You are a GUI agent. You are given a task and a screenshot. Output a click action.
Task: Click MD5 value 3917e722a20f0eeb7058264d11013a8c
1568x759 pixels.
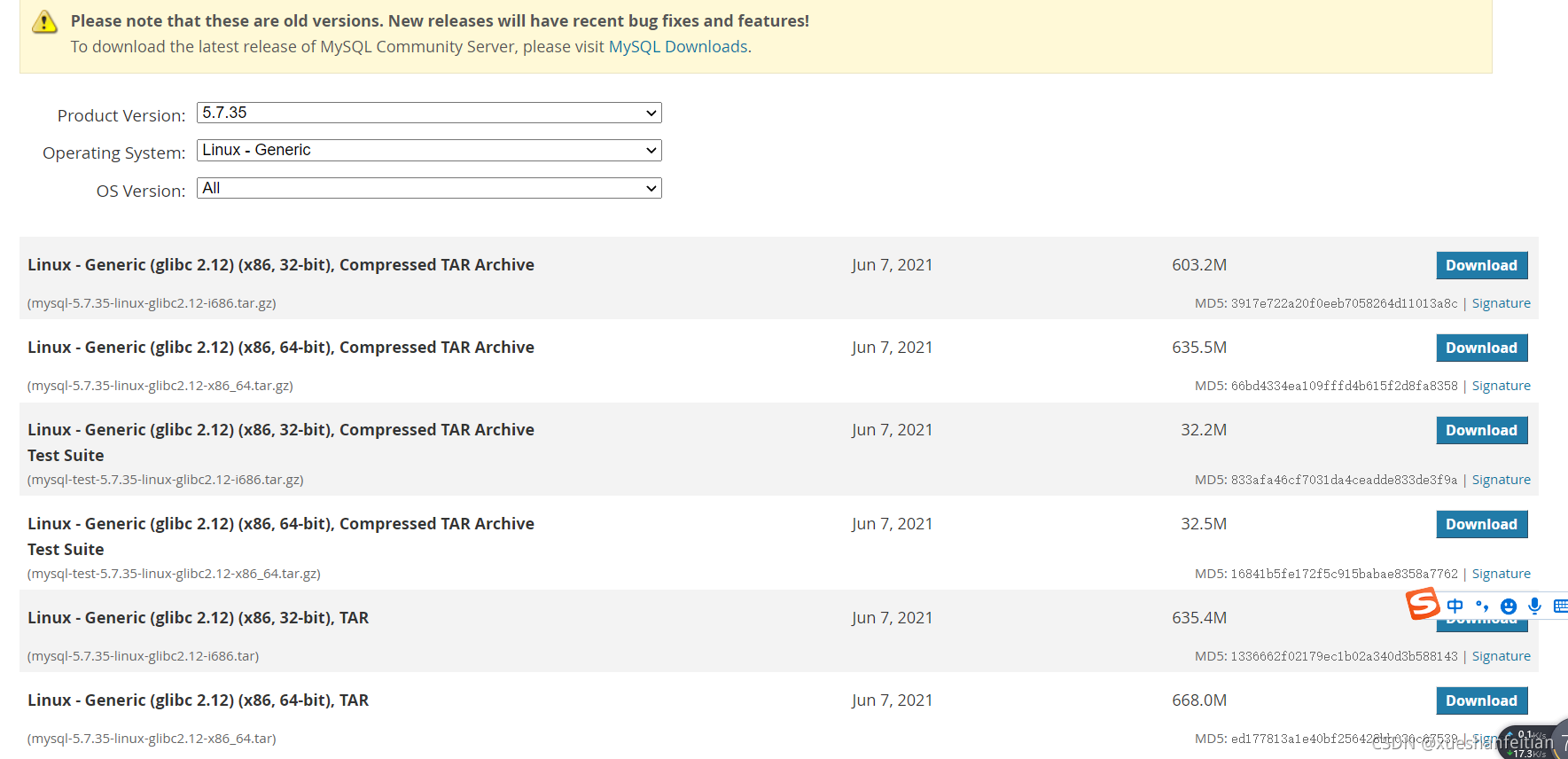(x=1344, y=303)
